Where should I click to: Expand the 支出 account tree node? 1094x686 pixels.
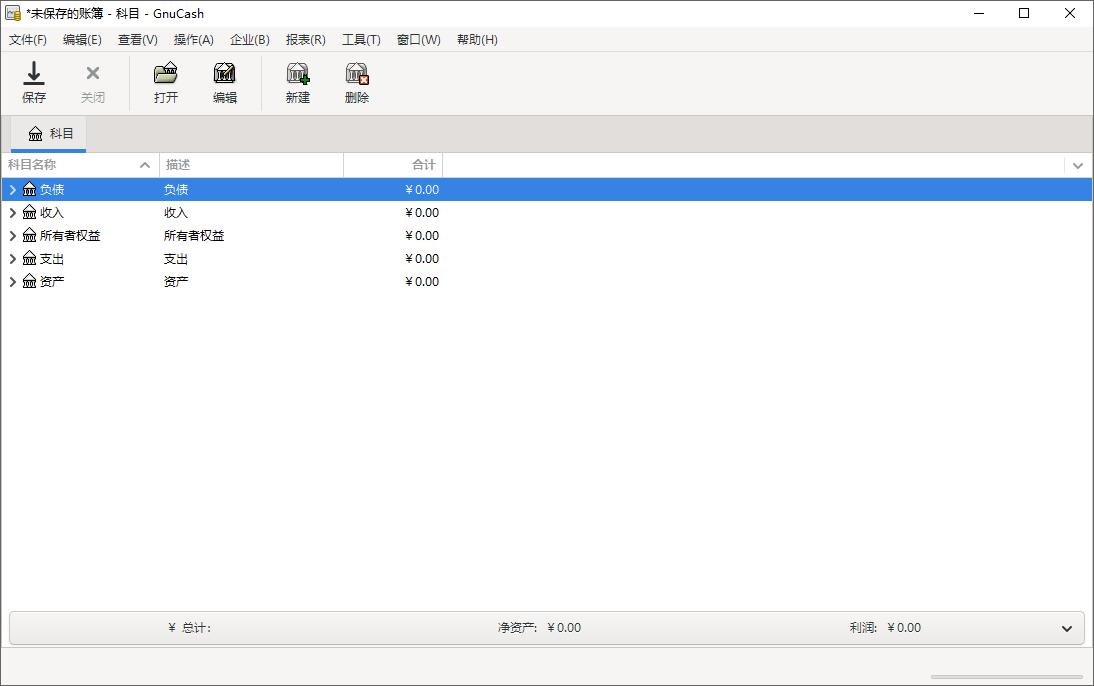(x=12, y=258)
